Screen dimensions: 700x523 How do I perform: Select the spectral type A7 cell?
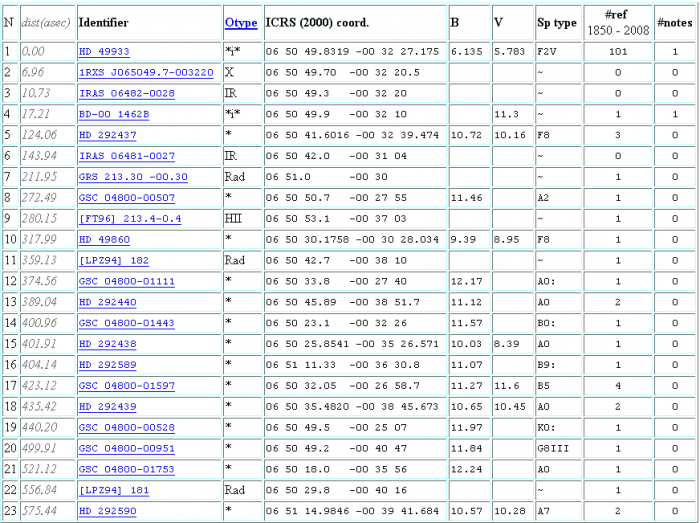click(543, 511)
